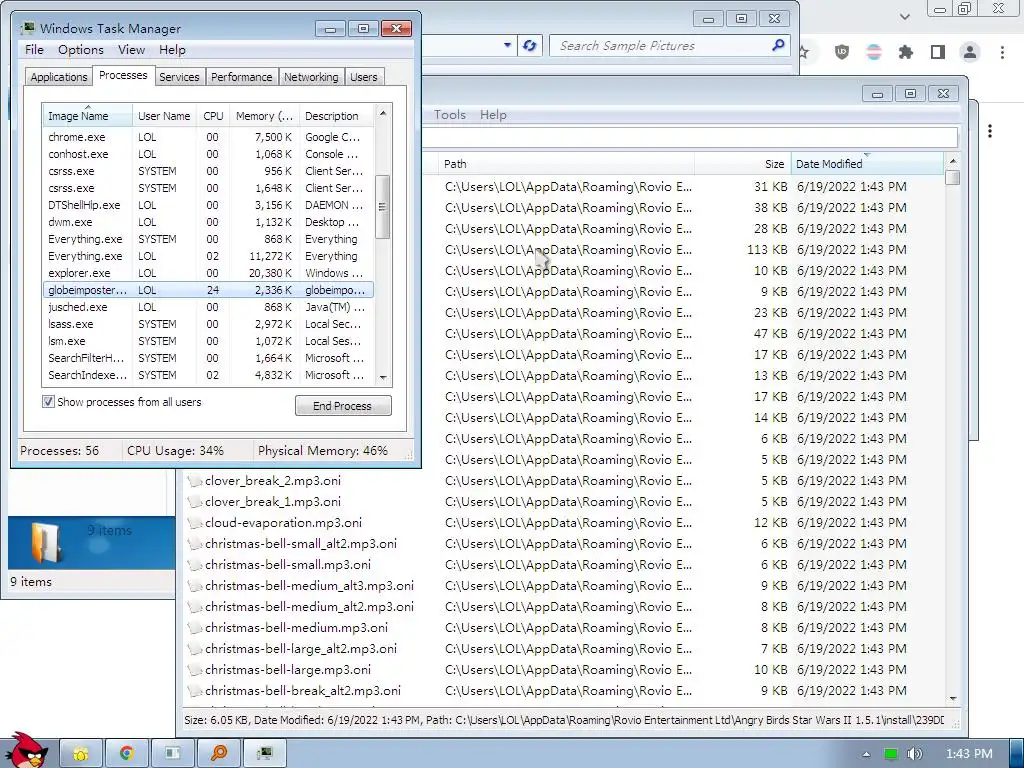Image resolution: width=1024 pixels, height=768 pixels.
Task: Click Chrome extensions puzzle icon
Action: click(905, 52)
